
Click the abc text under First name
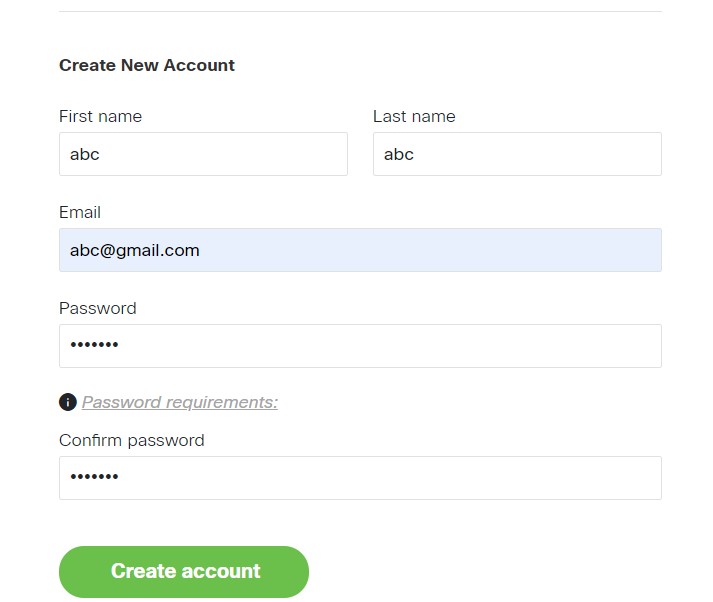(x=85, y=154)
